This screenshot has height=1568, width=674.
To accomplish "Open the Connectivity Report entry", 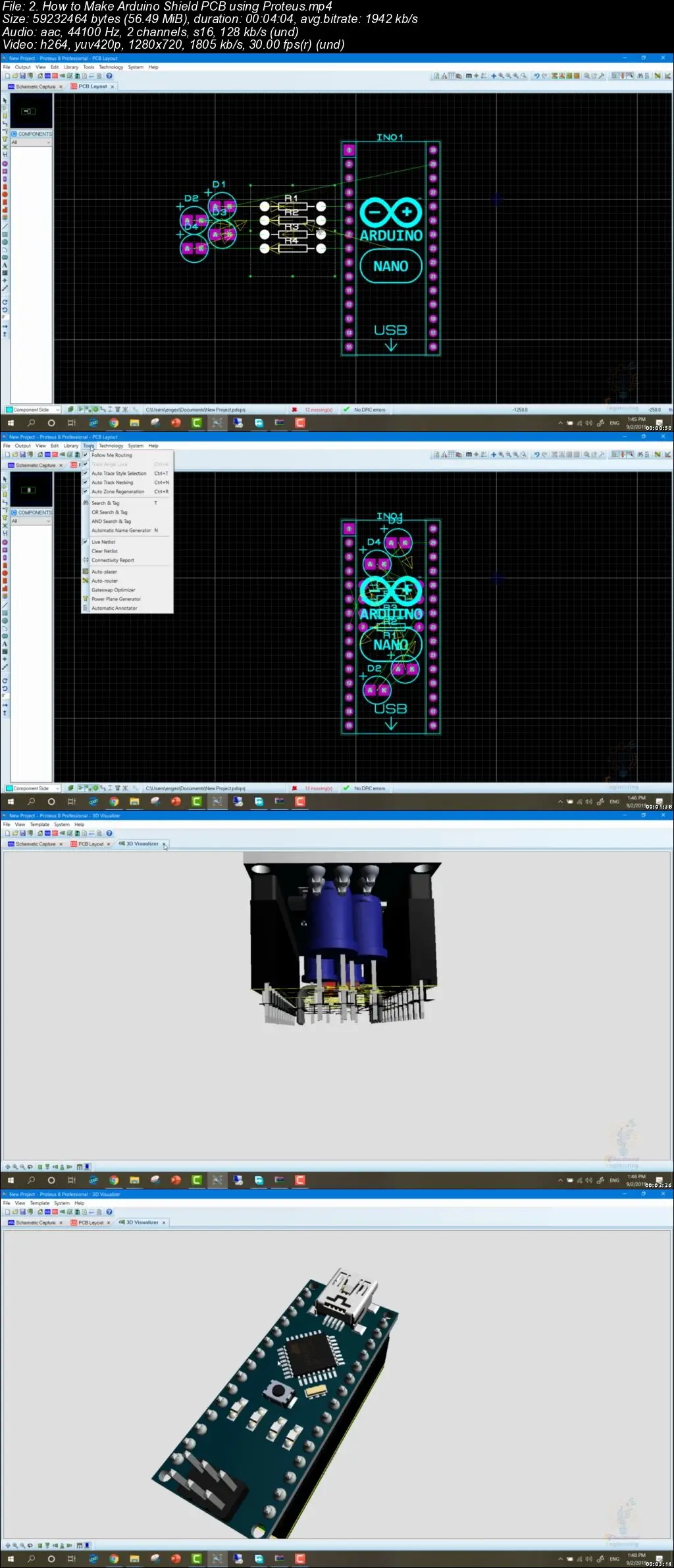I will pos(127,560).
